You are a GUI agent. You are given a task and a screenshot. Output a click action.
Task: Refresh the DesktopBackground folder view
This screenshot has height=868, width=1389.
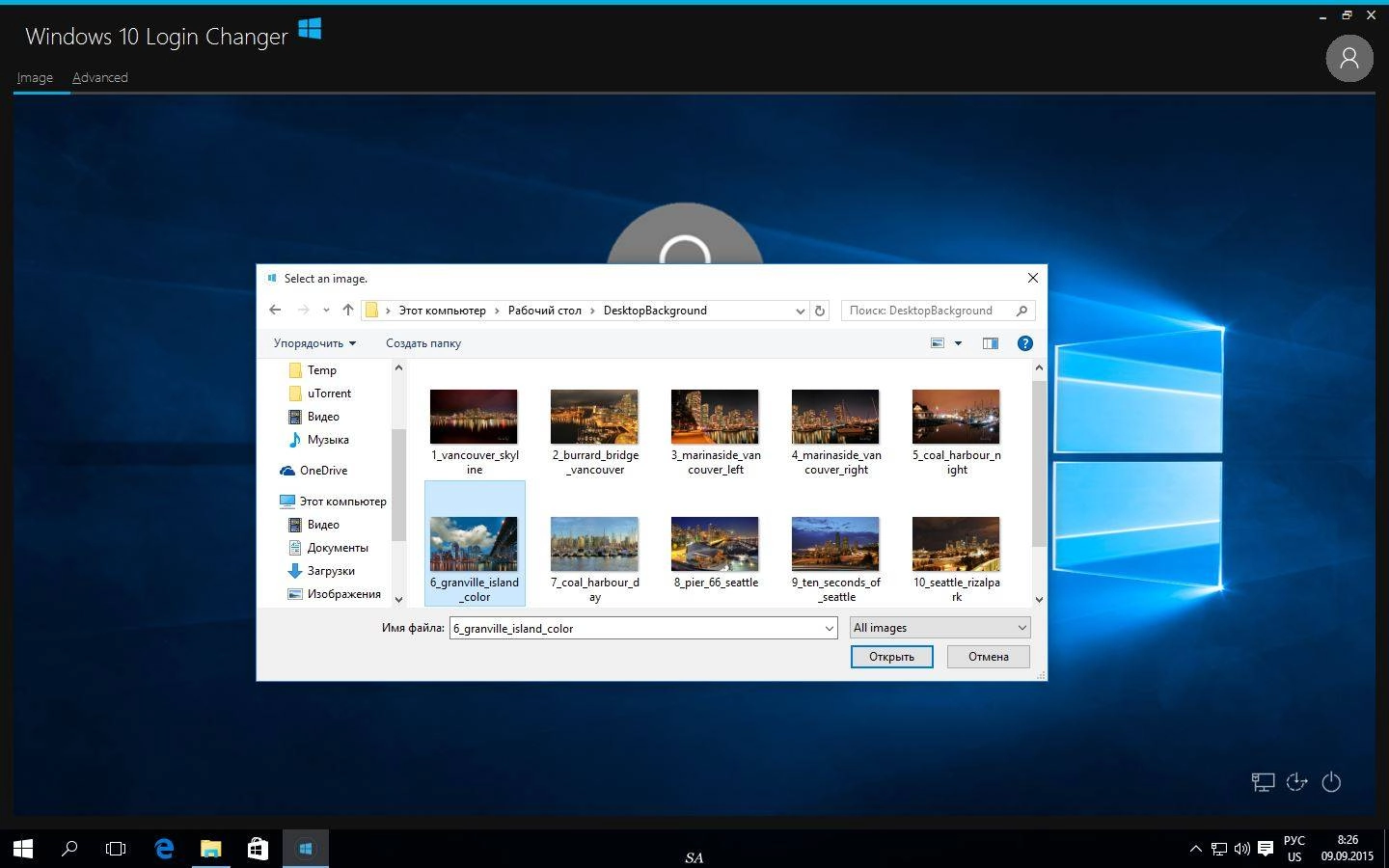pos(820,311)
